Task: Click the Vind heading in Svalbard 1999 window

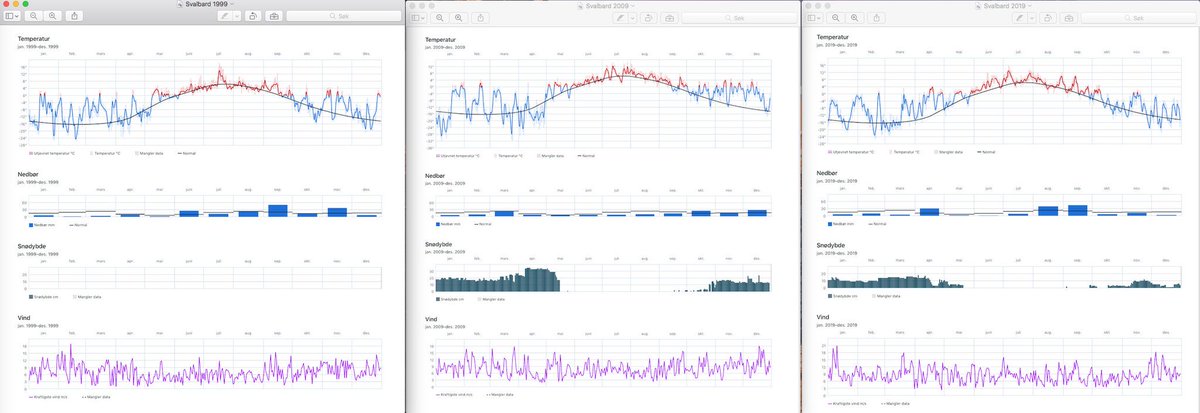Action: [x=26, y=320]
